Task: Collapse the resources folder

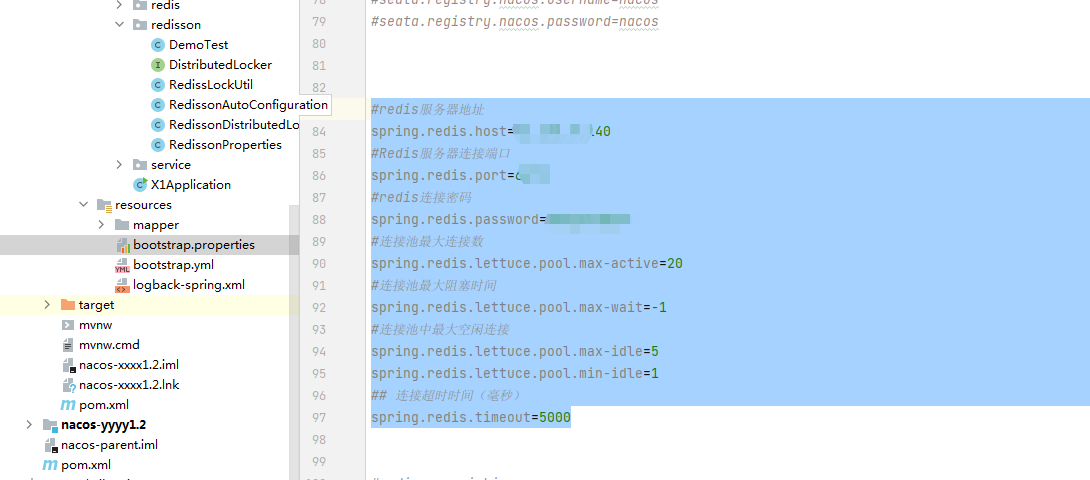Action: pyautogui.click(x=83, y=205)
